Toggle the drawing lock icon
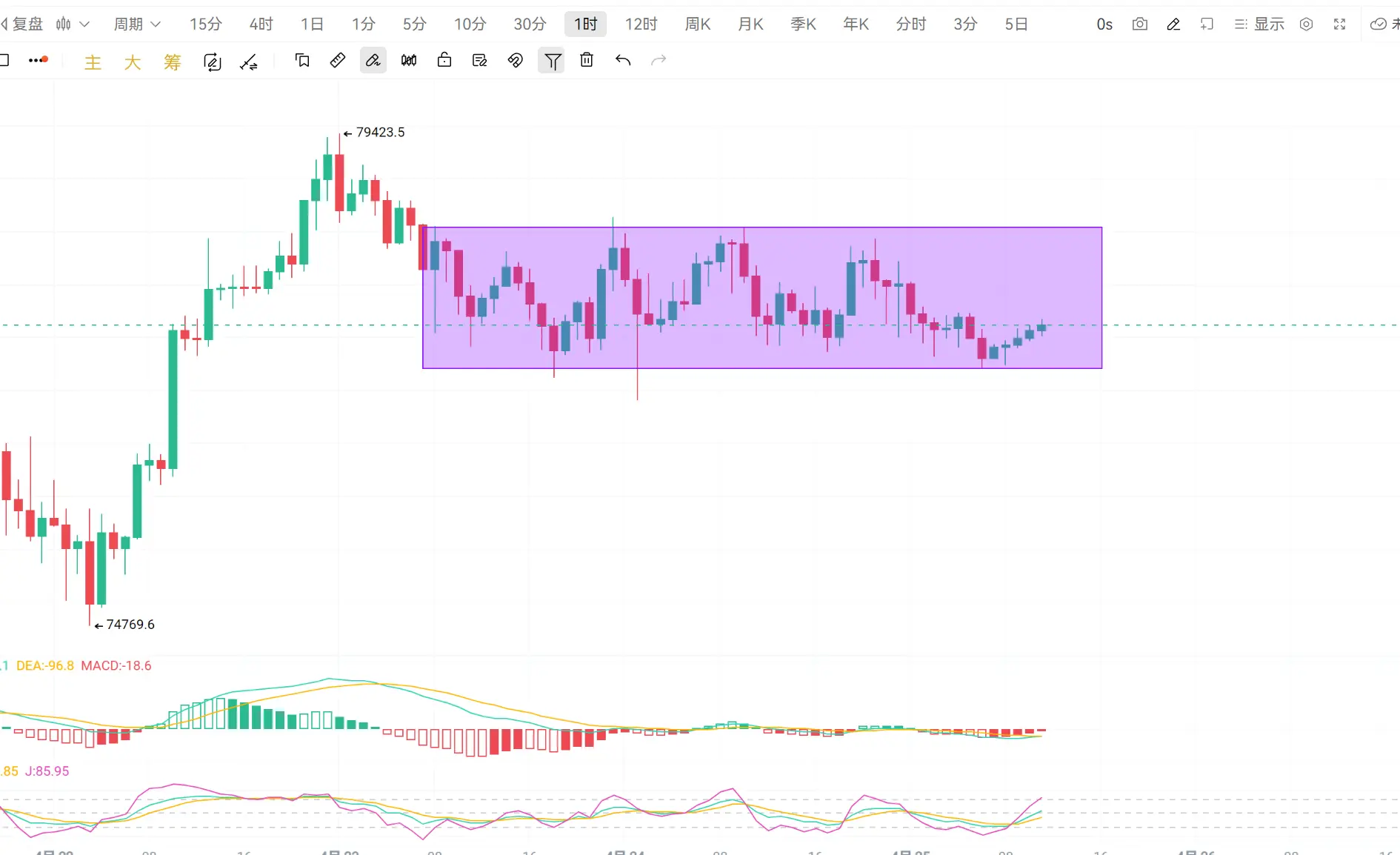The width and height of the screenshot is (1400, 855). [x=444, y=60]
